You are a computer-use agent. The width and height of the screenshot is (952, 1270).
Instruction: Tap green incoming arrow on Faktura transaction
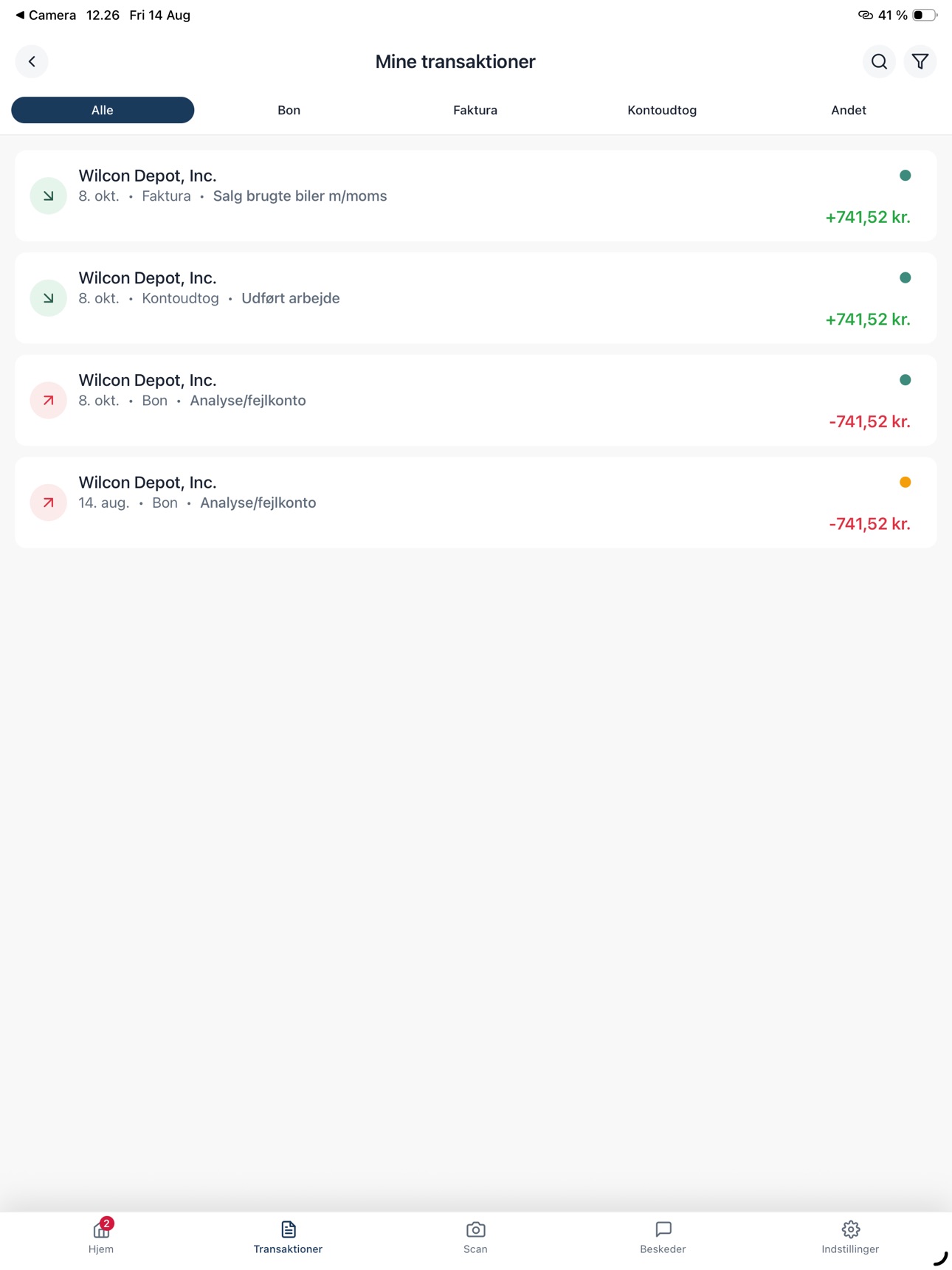(x=49, y=196)
